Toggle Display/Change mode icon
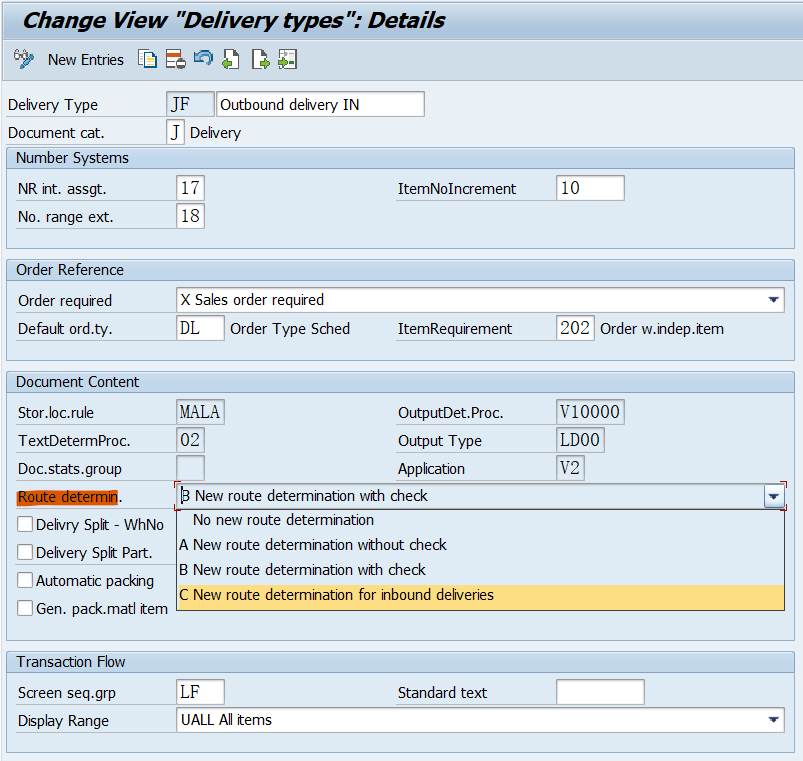The height and width of the screenshot is (761, 803). point(22,60)
